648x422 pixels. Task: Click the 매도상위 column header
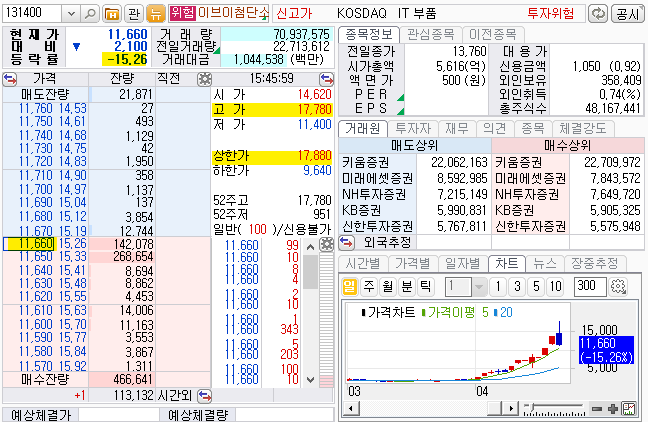415,145
